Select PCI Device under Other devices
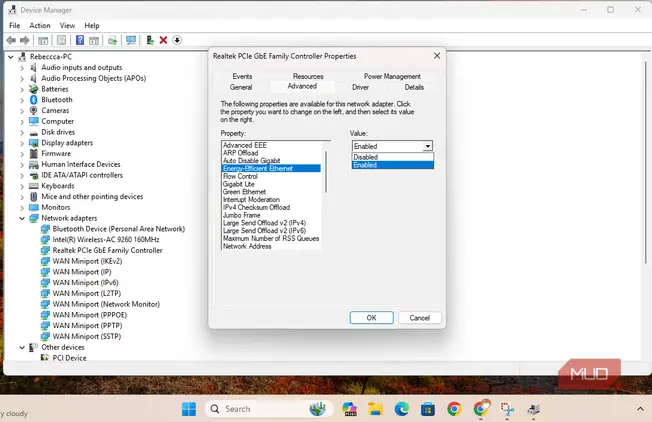 coord(69,358)
